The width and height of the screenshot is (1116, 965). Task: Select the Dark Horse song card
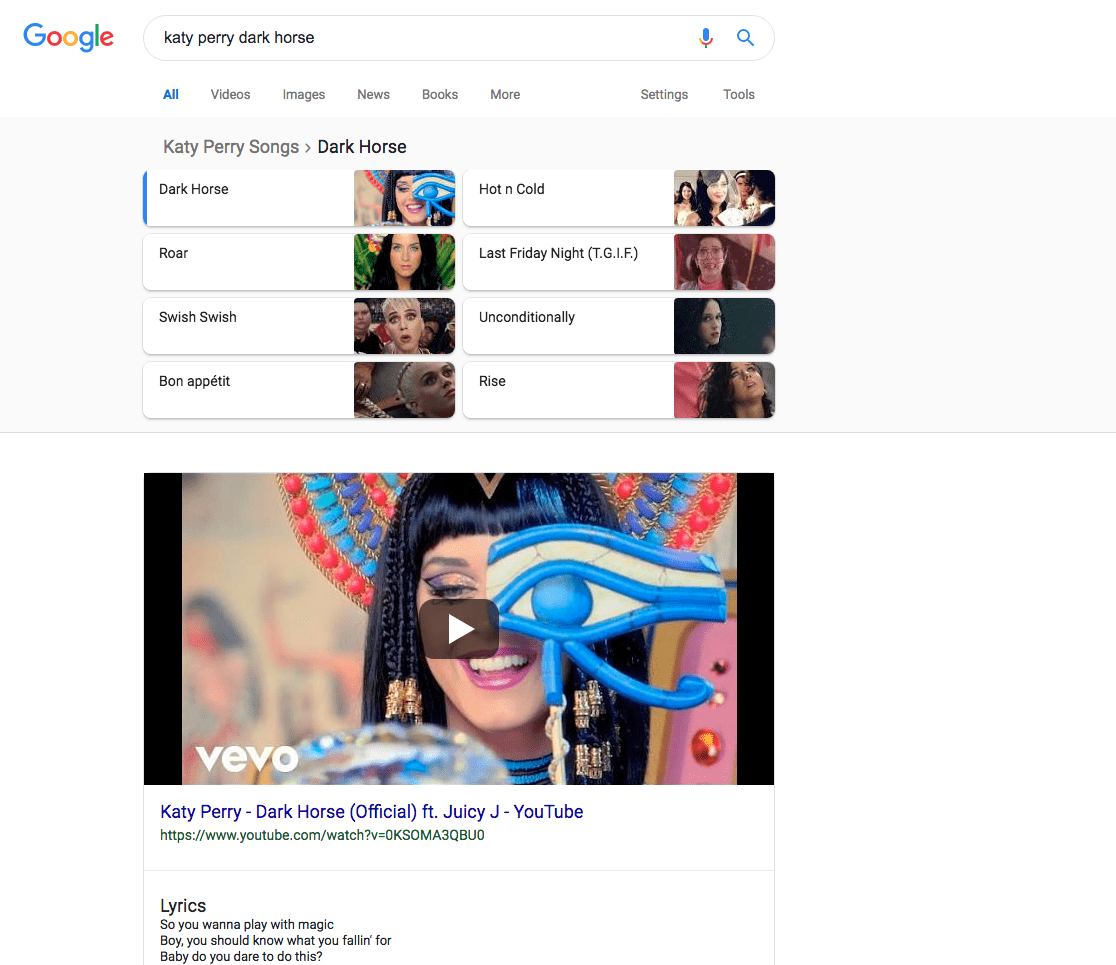pyautogui.click(x=299, y=198)
